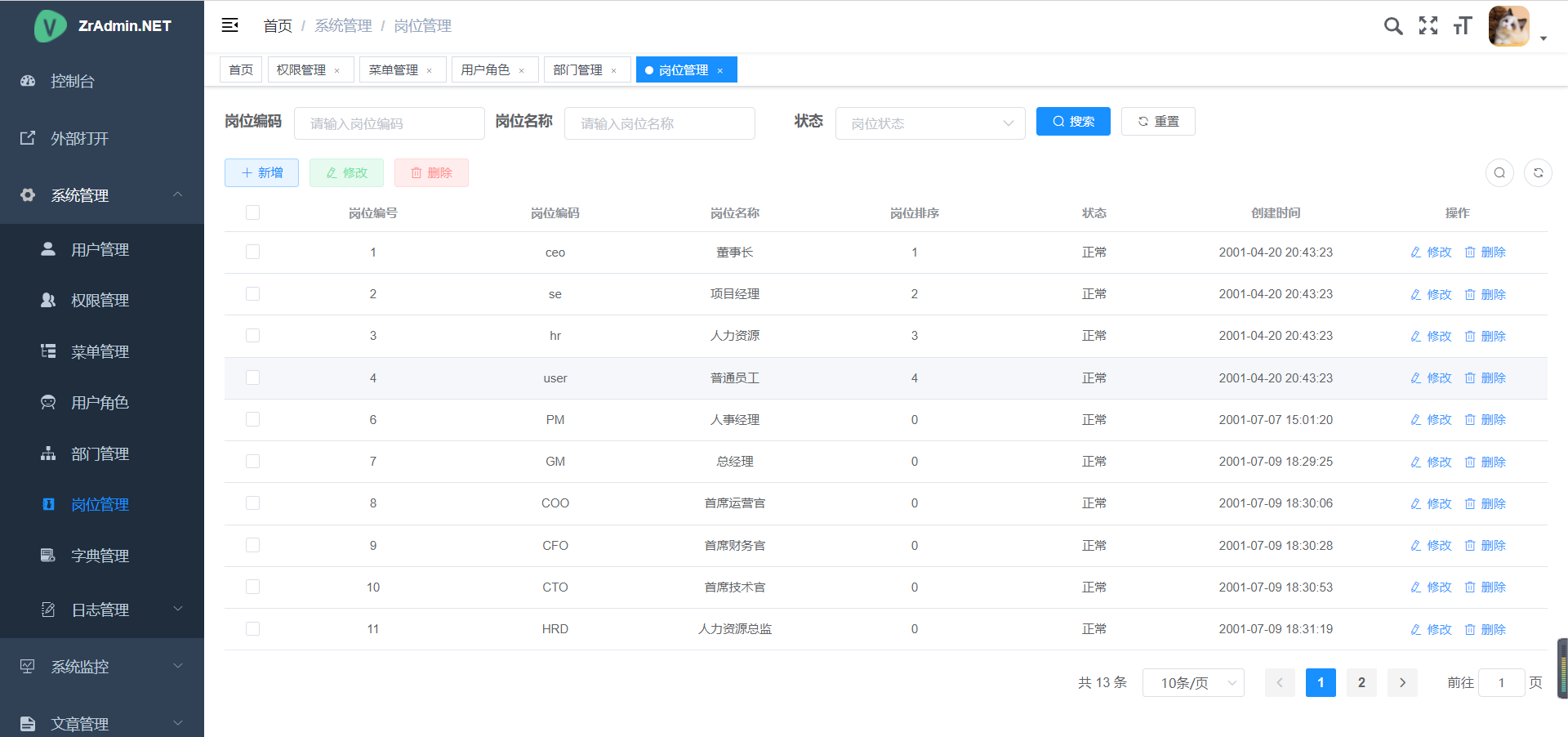Collapse sidebar using hamburger icon

[230, 25]
